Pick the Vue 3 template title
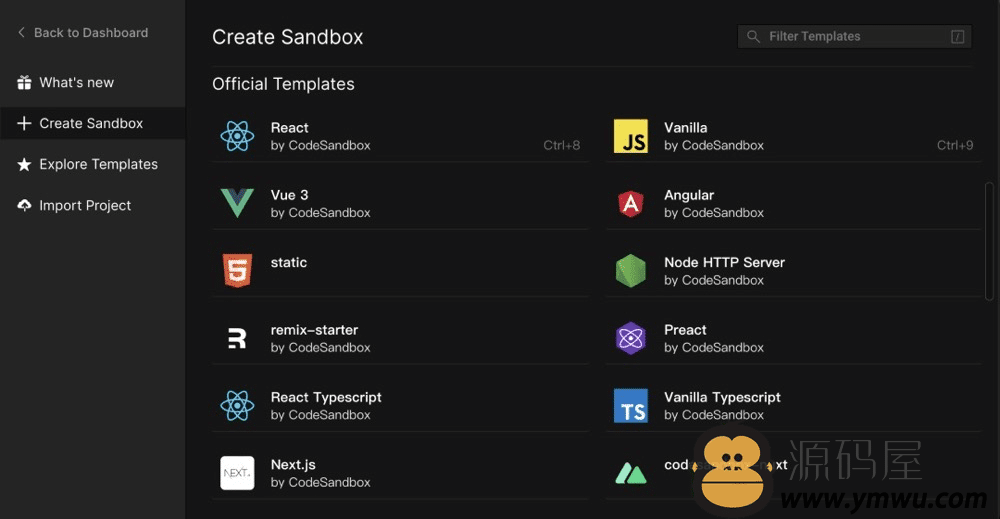Screen dimensions: 1000x519 (290, 195)
